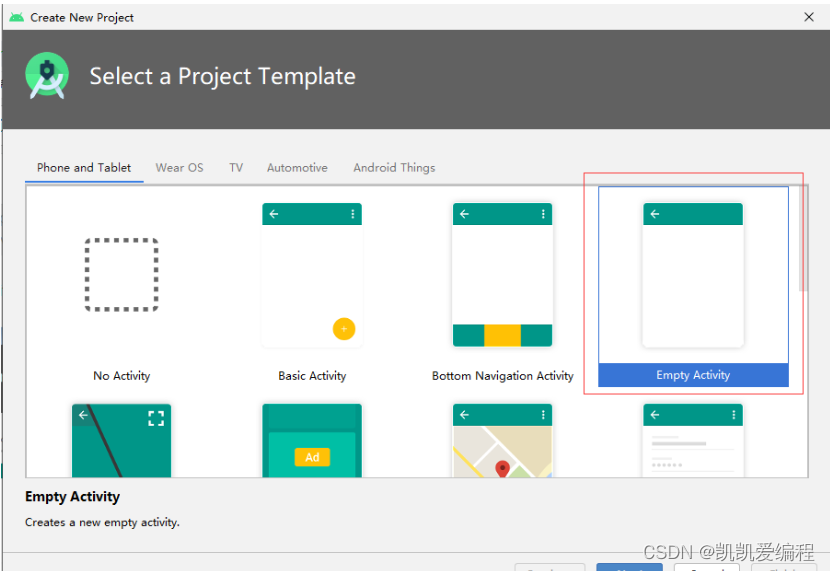The image size is (830, 571).
Task: Click the template list vertical scrollbar
Action: coord(803,238)
